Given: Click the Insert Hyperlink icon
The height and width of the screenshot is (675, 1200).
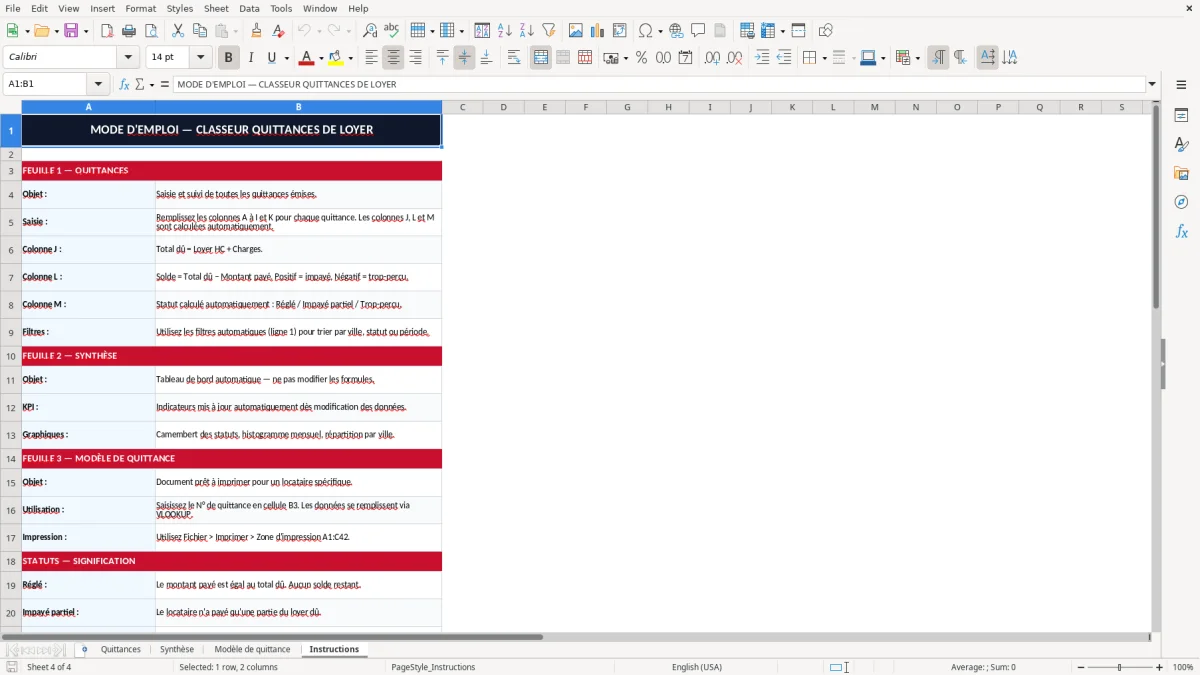Looking at the screenshot, I should pyautogui.click(x=677, y=31).
